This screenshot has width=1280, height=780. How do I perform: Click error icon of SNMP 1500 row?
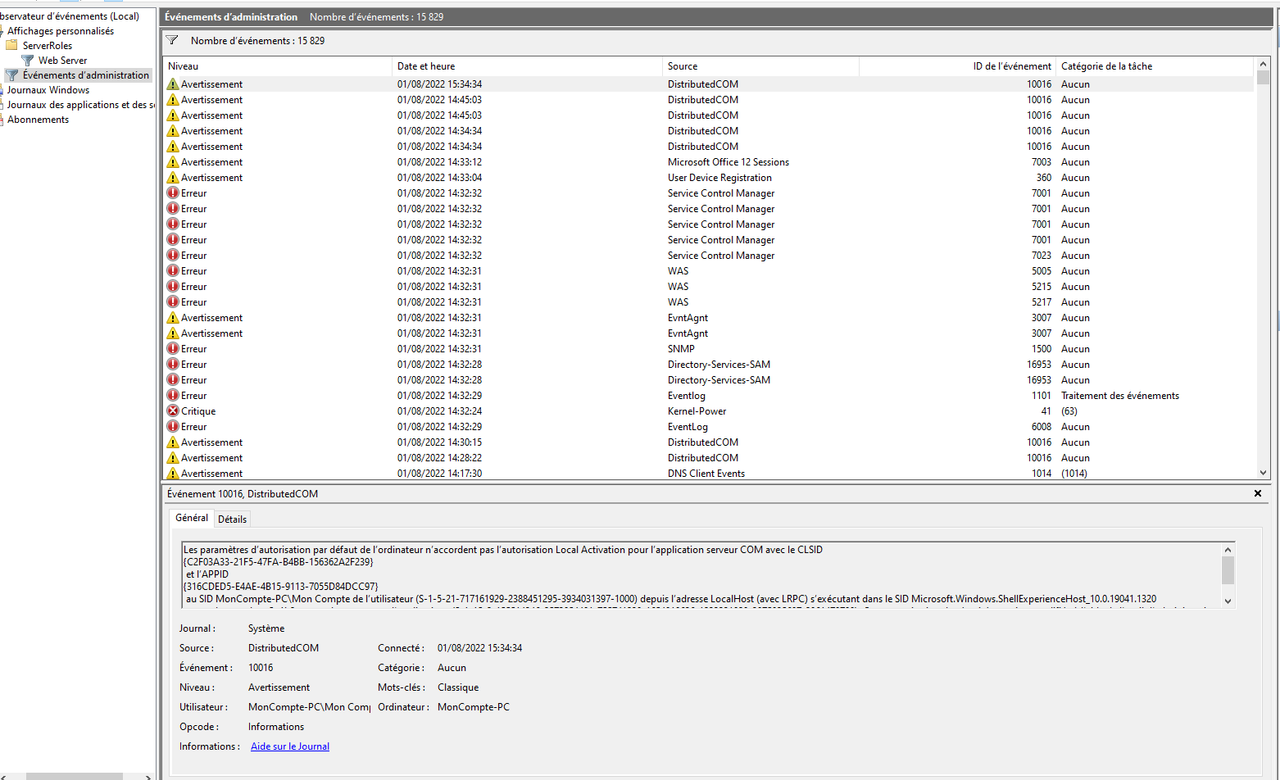(x=173, y=349)
